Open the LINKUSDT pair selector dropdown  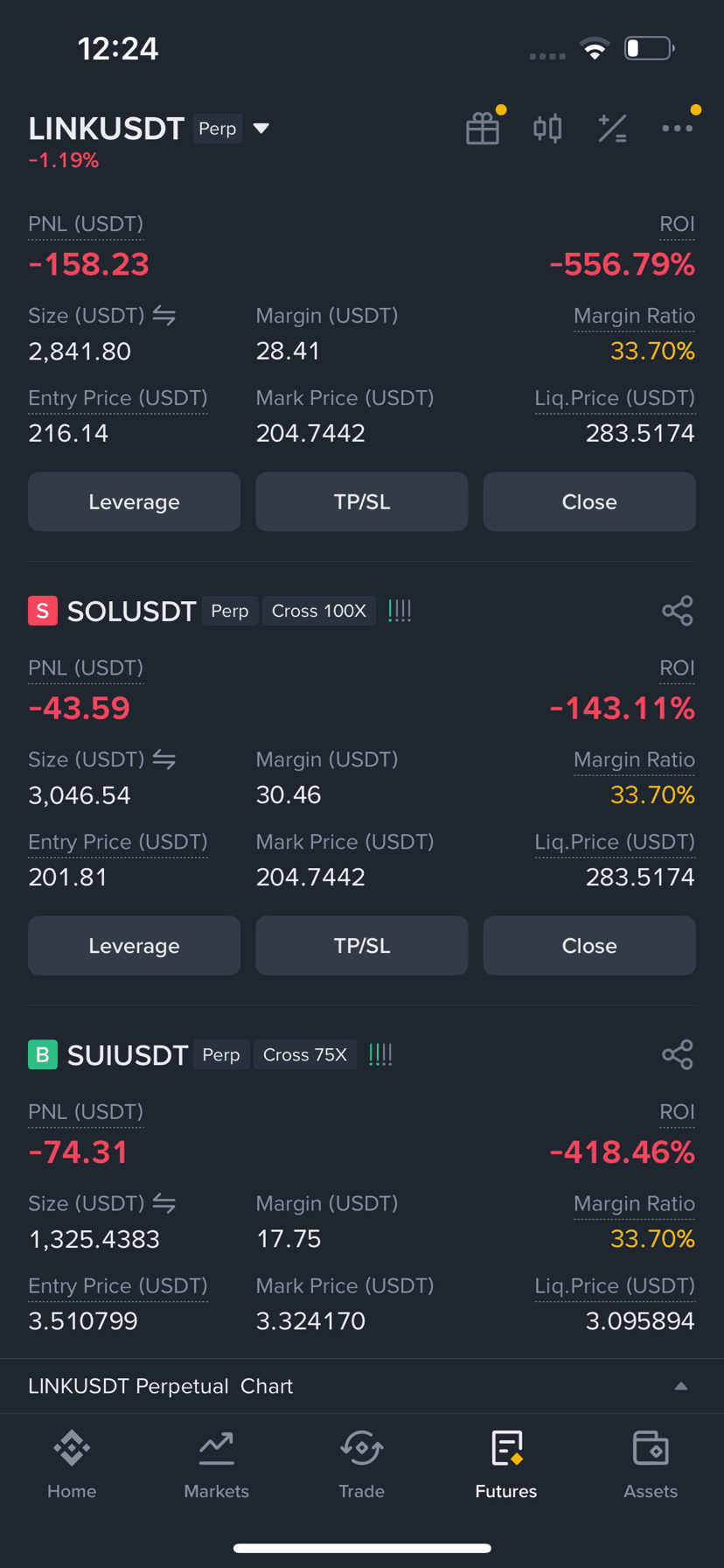(261, 129)
